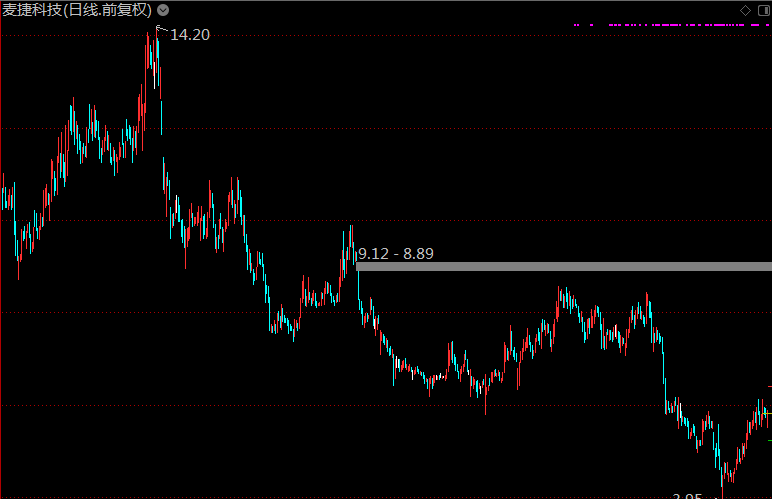This screenshot has height=499, width=772.
Task: Select the green tick marker on the right edge
Action: (768, 439)
